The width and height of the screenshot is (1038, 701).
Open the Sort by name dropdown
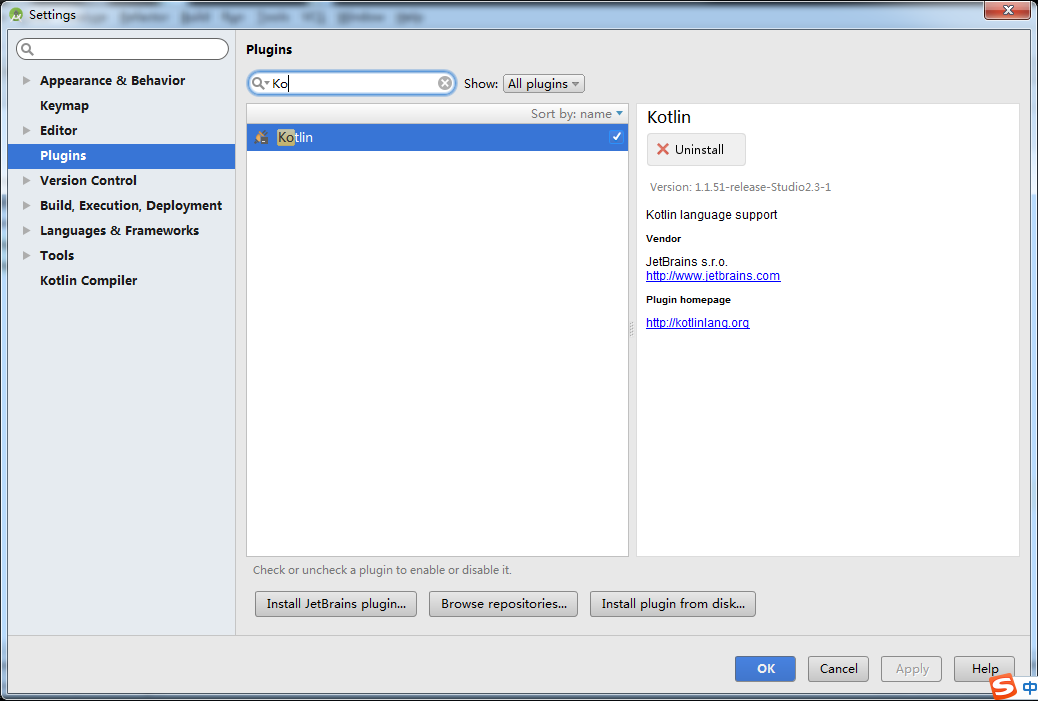click(x=577, y=114)
